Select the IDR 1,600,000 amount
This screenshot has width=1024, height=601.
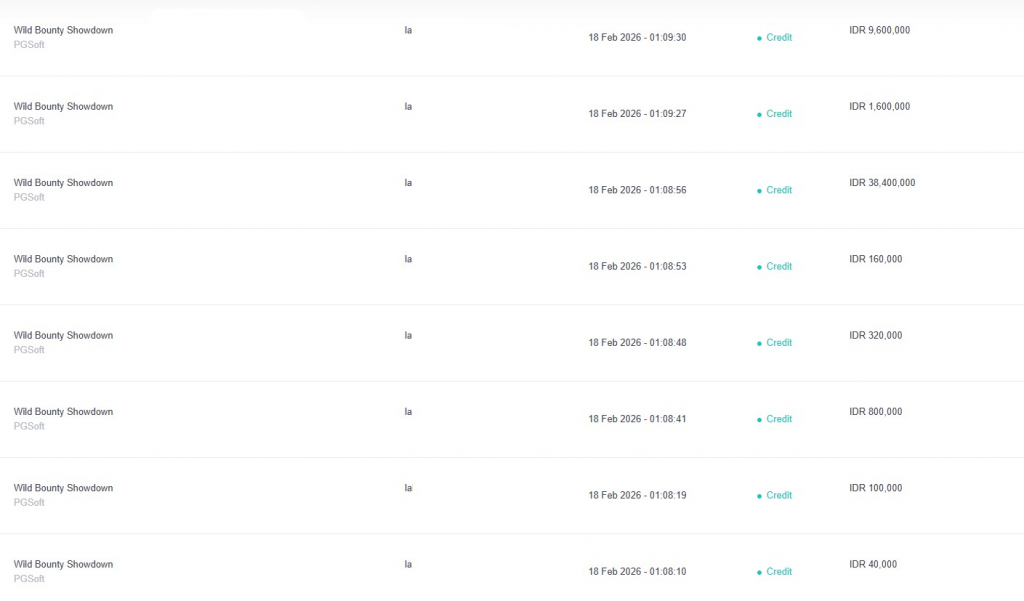[879, 106]
